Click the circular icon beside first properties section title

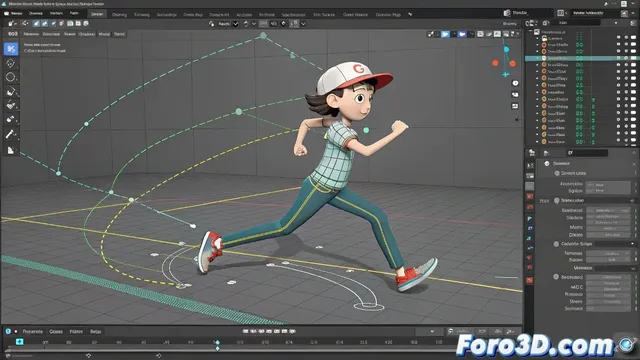coord(547,163)
